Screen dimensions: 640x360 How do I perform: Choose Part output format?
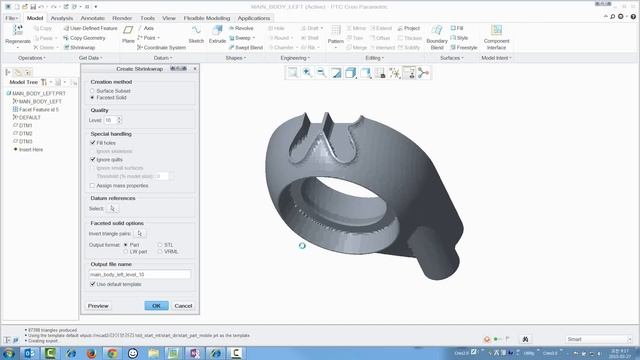(126, 245)
